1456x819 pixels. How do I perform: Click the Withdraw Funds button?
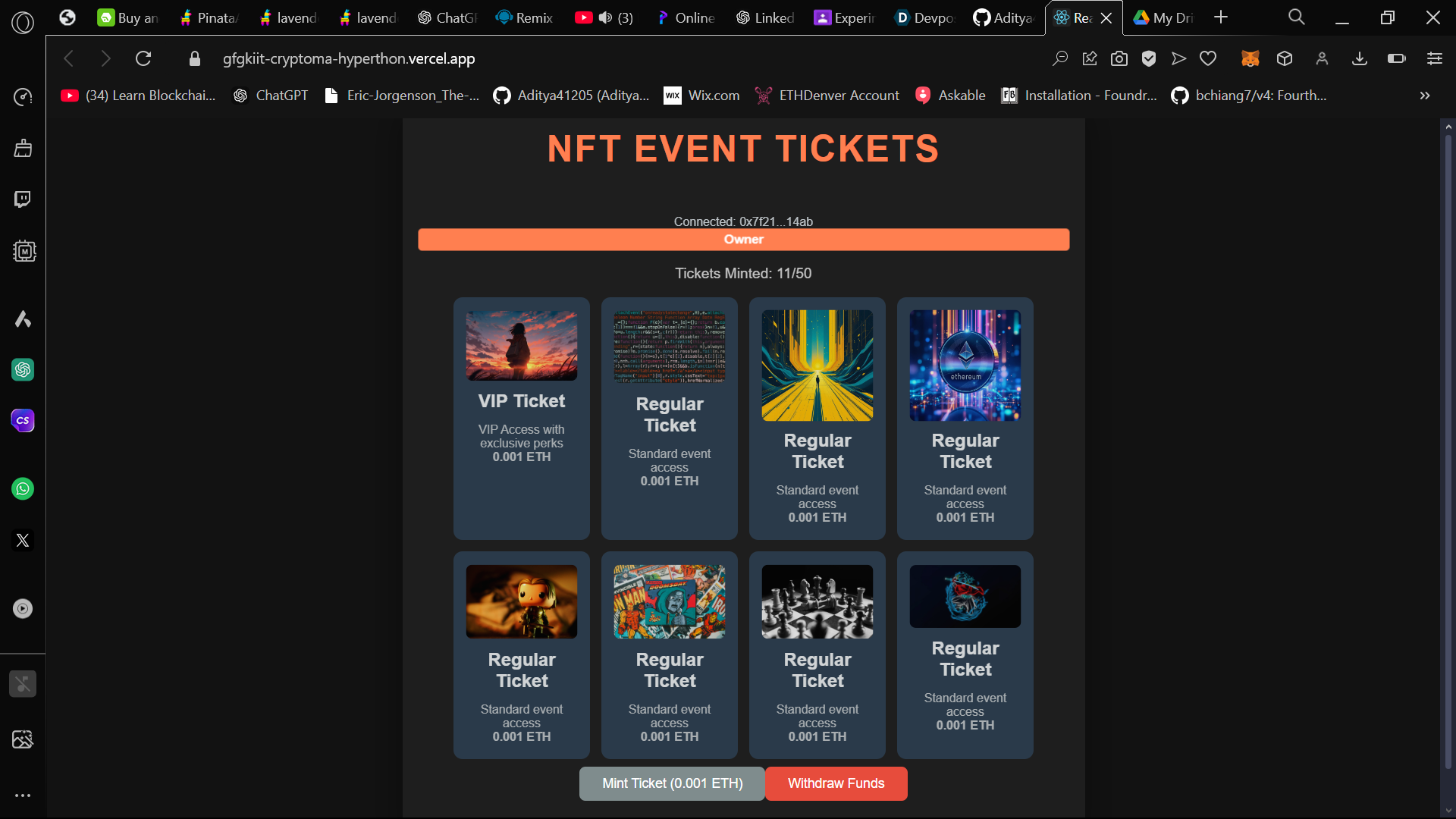(x=836, y=783)
